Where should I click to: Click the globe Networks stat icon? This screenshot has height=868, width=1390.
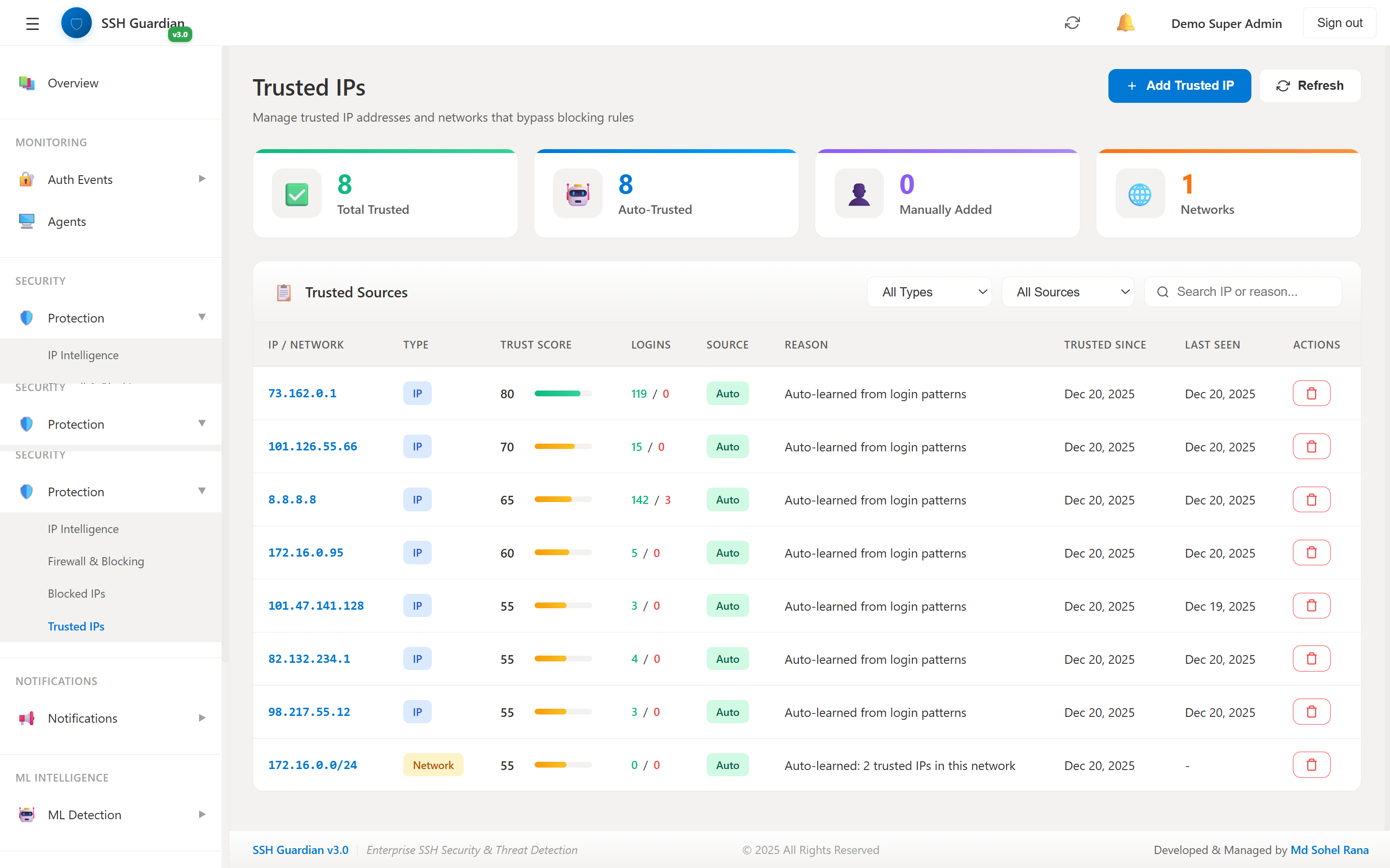pyautogui.click(x=1140, y=194)
